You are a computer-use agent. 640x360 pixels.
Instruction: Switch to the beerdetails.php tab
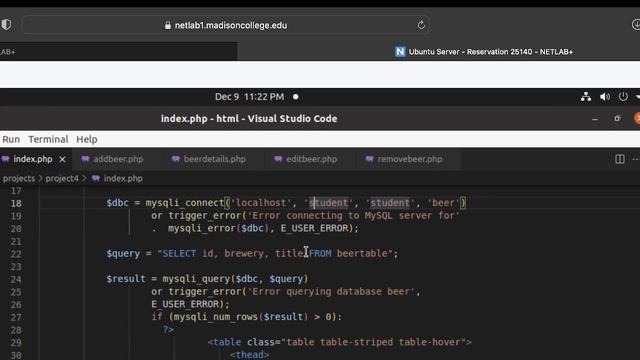point(214,159)
